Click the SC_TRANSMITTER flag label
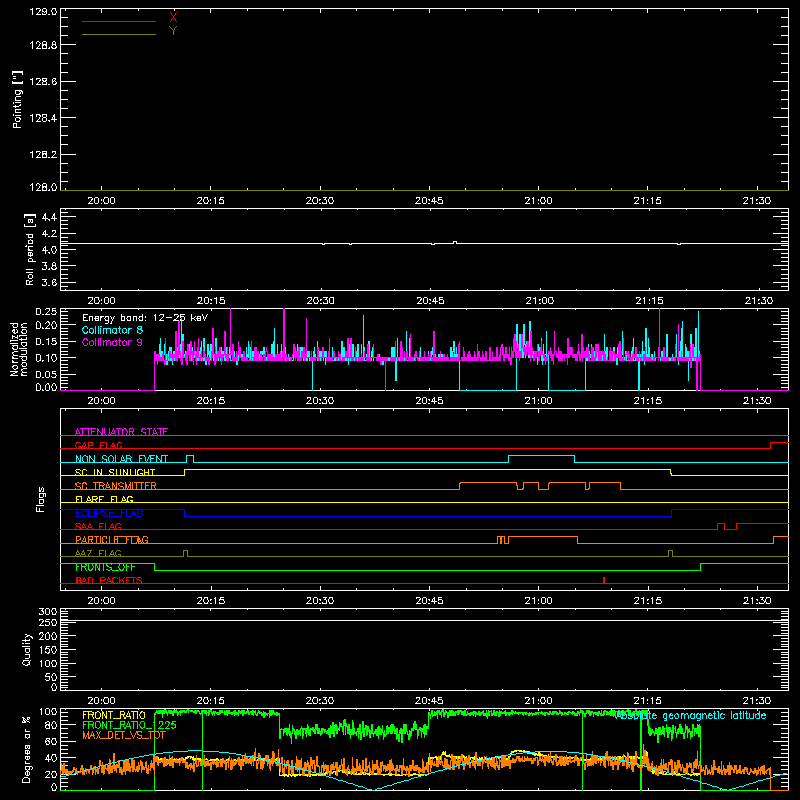Screen dimensions: 800x800 click(115, 486)
